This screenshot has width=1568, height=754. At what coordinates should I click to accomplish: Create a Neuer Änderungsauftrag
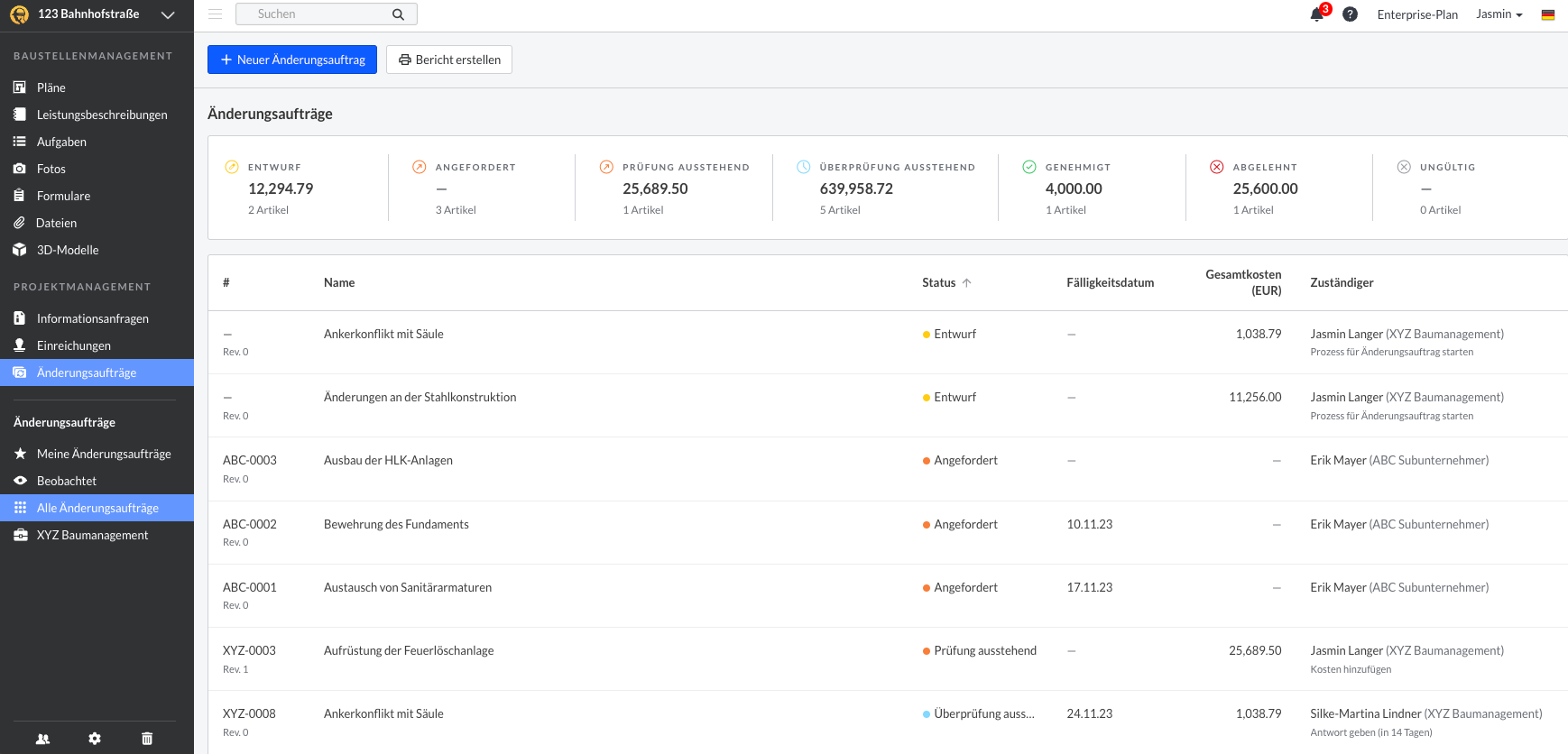click(x=292, y=60)
